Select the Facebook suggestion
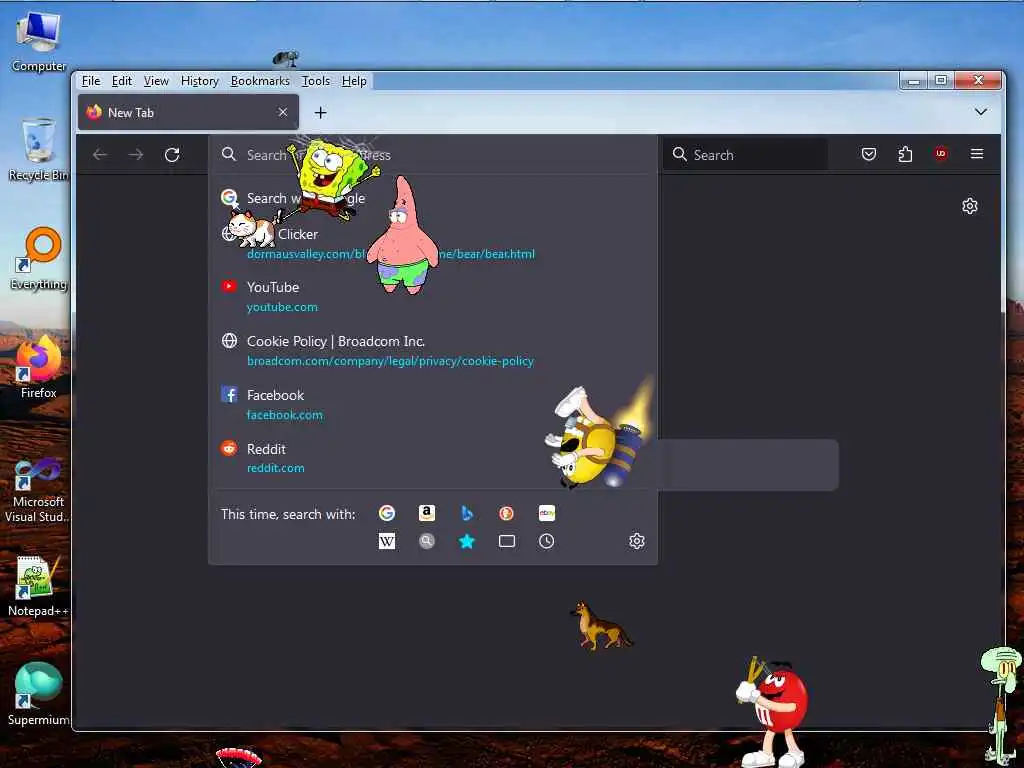1024x768 pixels. 432,404
